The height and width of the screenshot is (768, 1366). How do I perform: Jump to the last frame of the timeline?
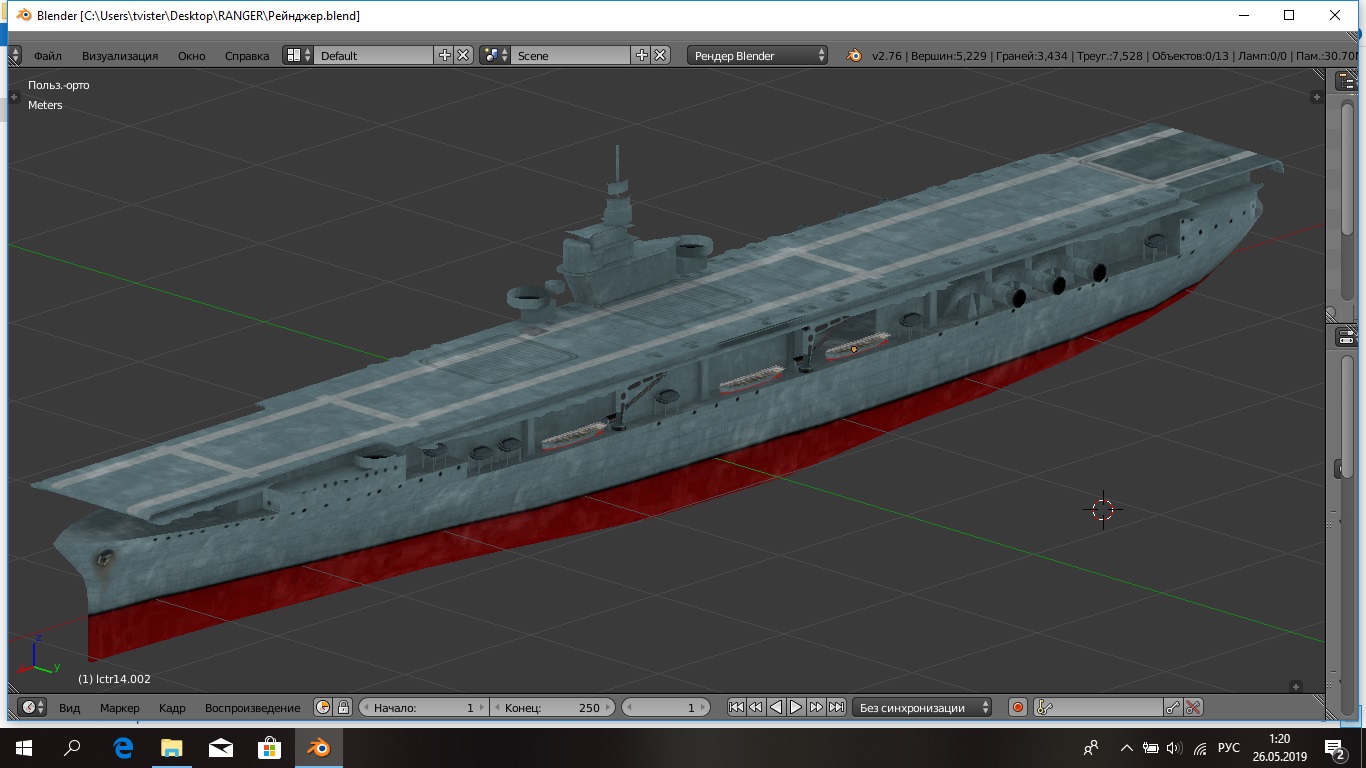836,707
